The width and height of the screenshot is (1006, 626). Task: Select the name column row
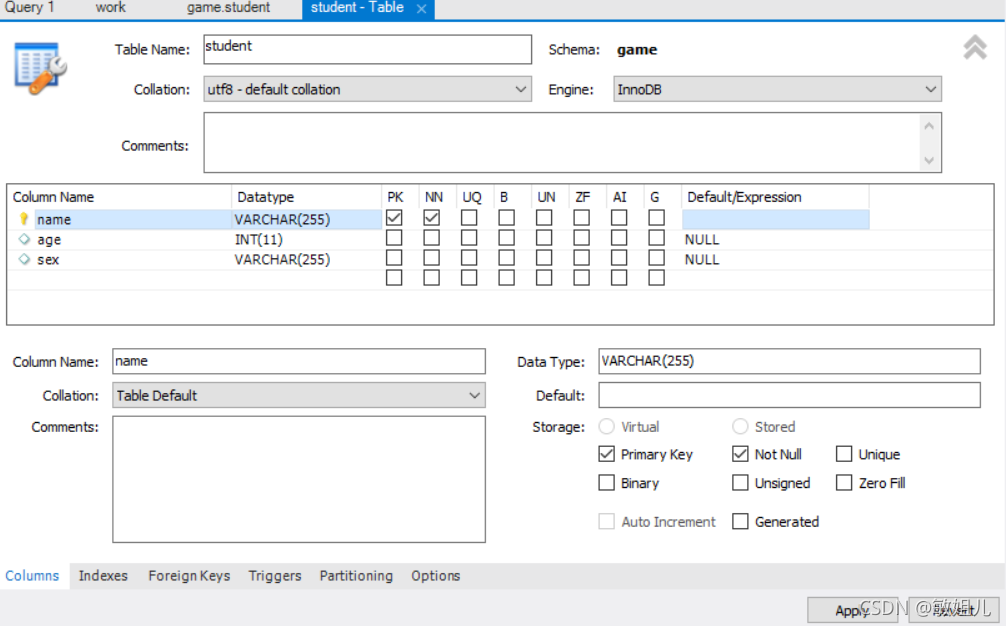440,219
